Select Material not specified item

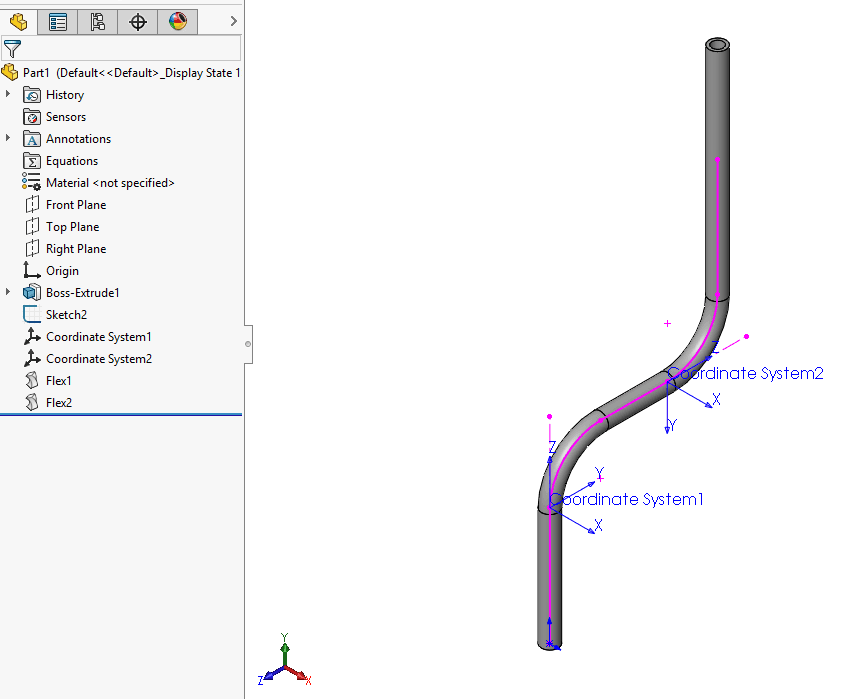110,183
